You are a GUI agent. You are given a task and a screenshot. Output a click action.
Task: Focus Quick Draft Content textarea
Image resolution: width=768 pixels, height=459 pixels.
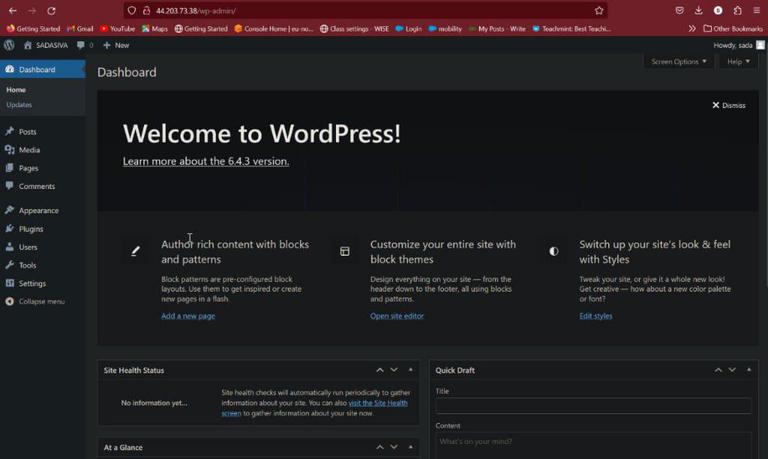[x=593, y=446]
